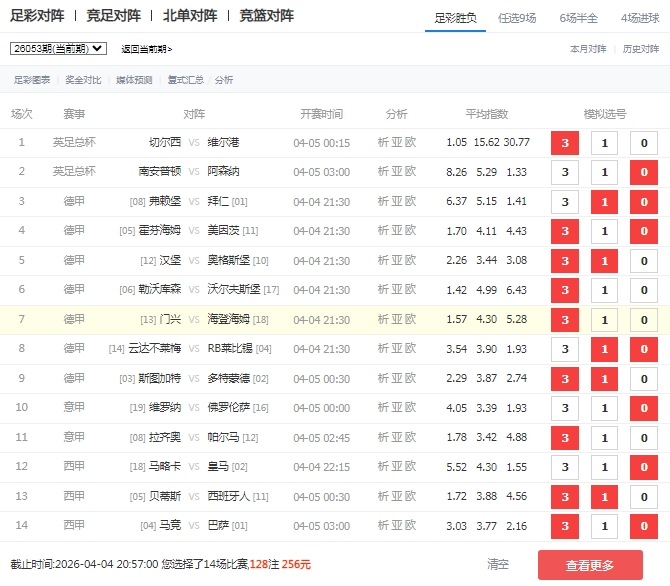
Task: Open the 26053期 issue dropdown
Action: pos(59,48)
